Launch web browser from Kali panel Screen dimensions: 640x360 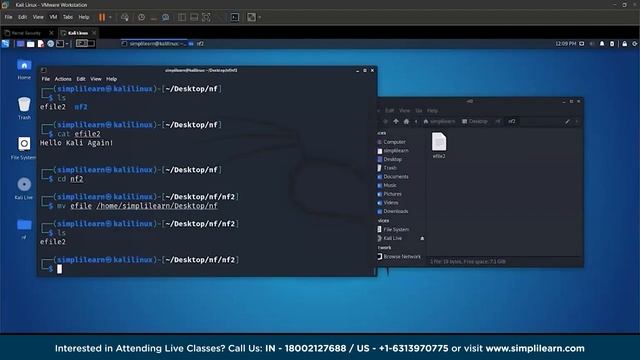point(51,44)
